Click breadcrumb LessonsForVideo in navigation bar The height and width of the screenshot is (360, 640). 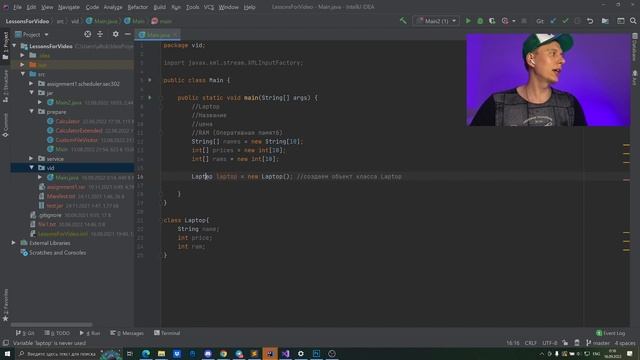pos(27,21)
